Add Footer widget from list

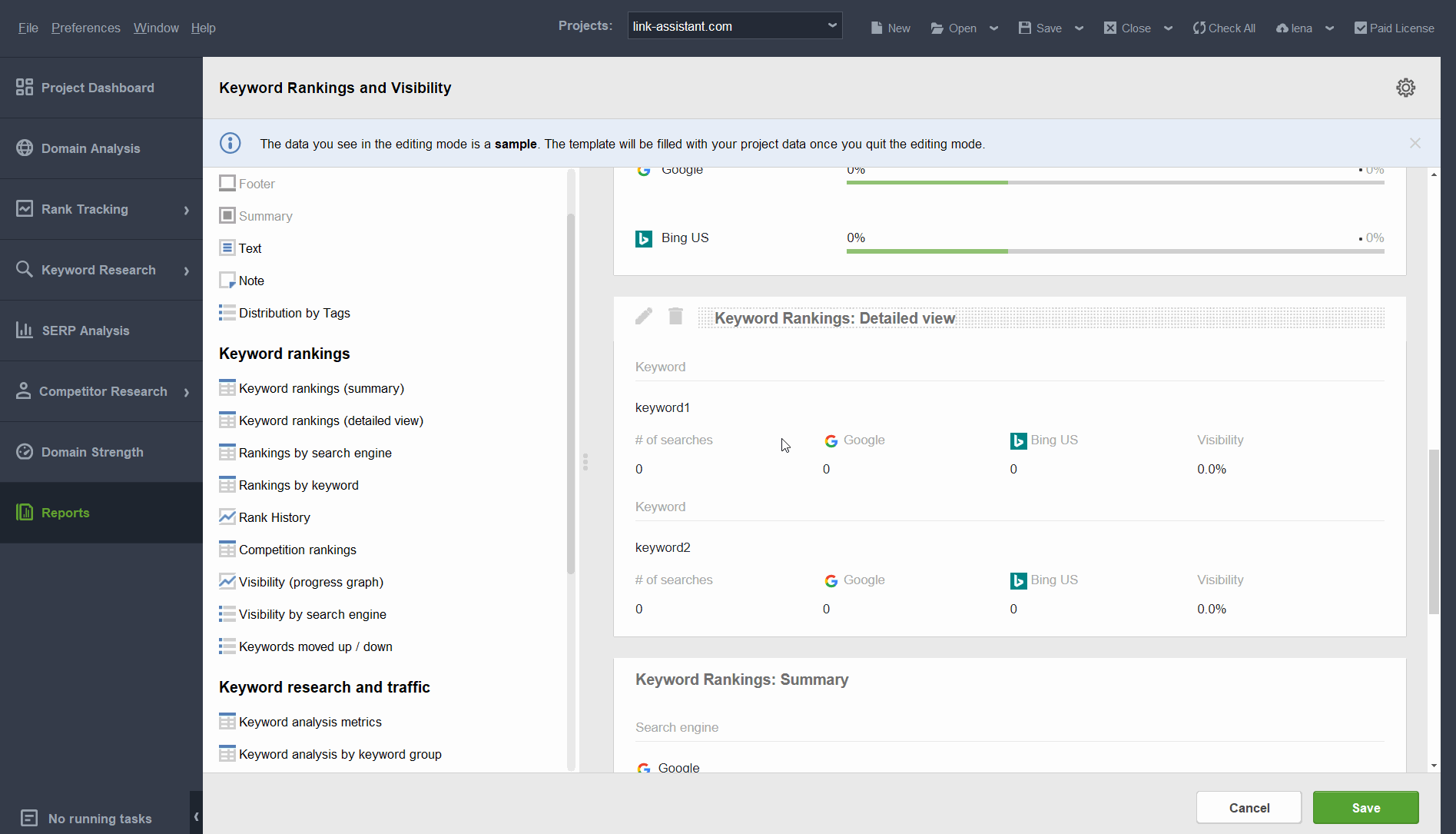pos(247,184)
